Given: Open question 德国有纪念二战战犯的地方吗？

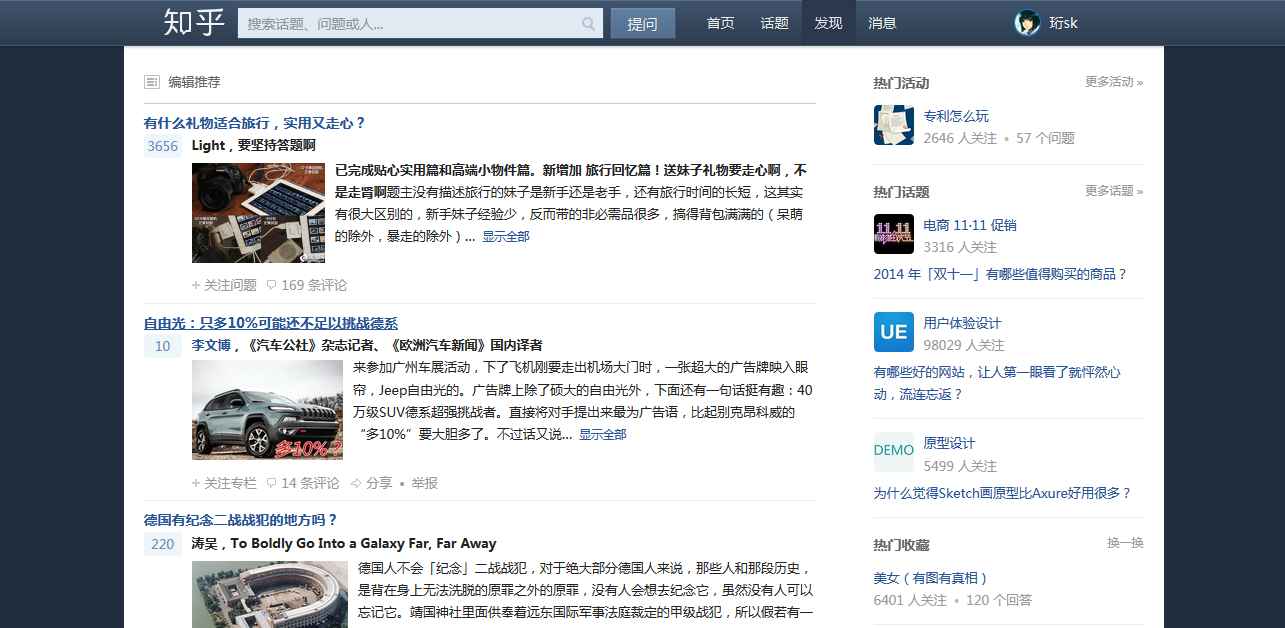Looking at the screenshot, I should point(241,520).
